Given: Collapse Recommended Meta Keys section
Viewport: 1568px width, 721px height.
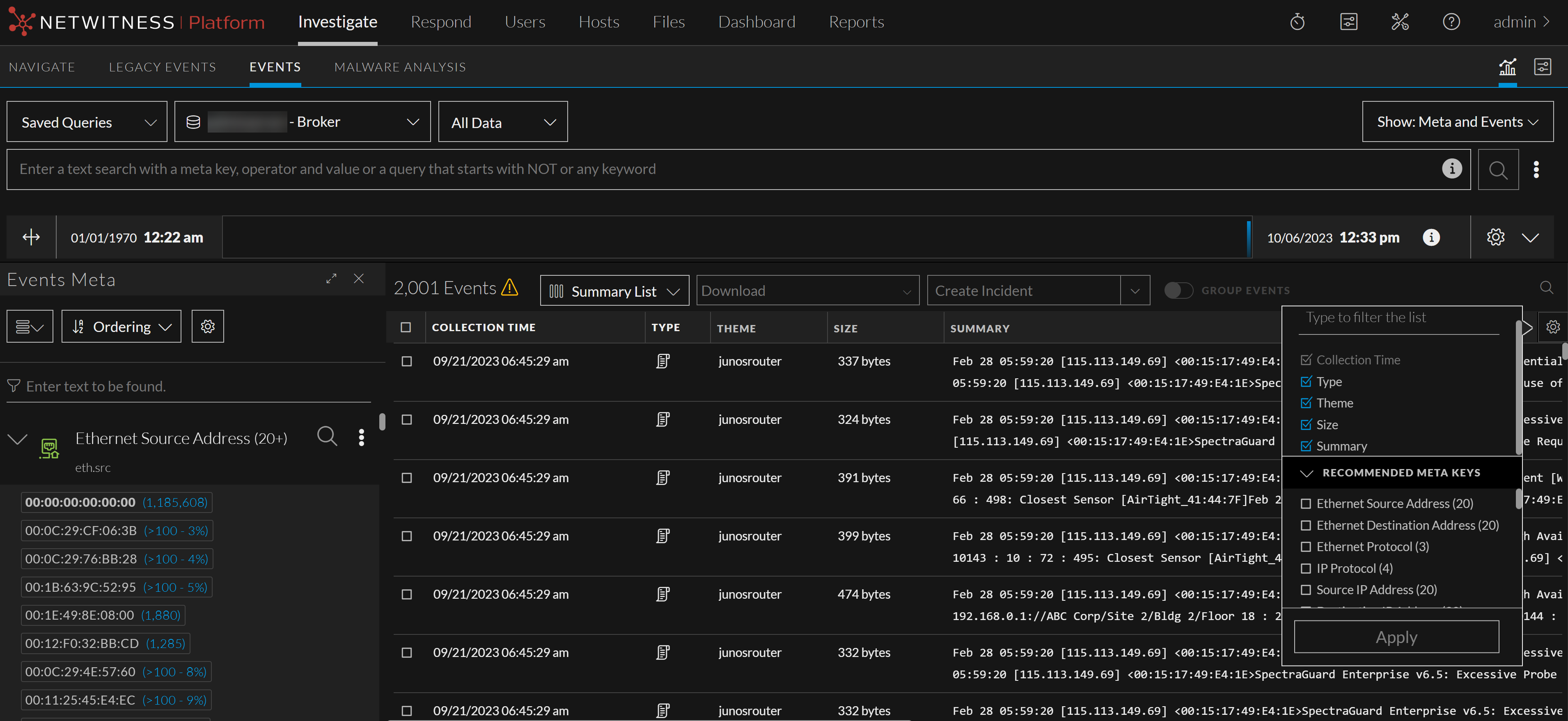Looking at the screenshot, I should (1306, 473).
